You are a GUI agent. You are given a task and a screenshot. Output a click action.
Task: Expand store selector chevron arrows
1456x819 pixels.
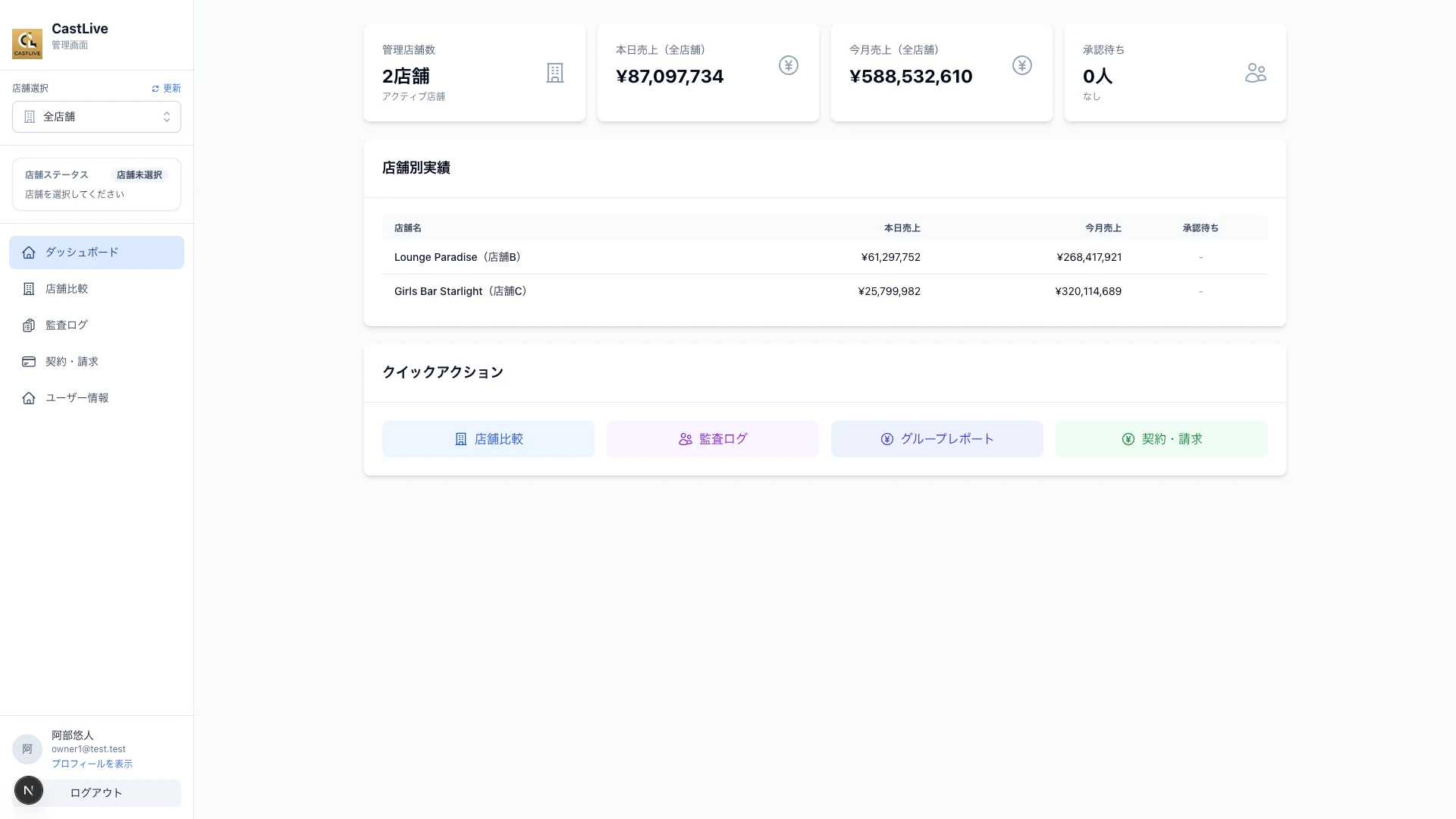[167, 117]
